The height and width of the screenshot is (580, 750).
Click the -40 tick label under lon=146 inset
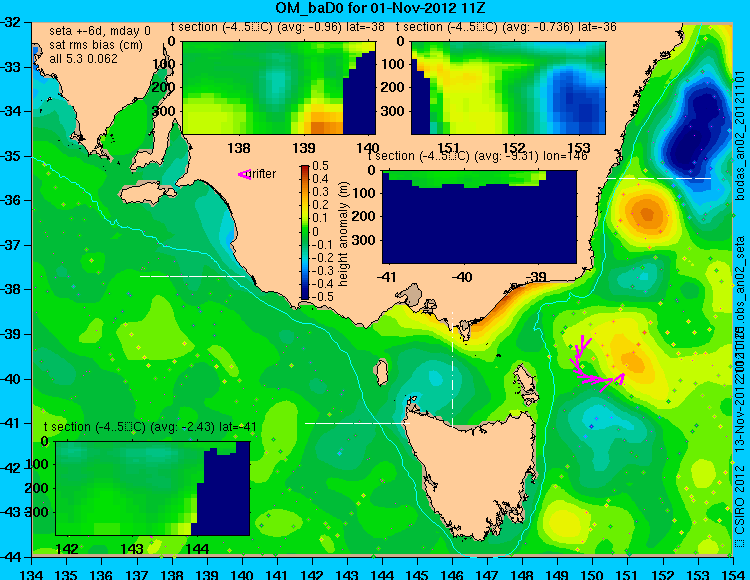click(461, 277)
